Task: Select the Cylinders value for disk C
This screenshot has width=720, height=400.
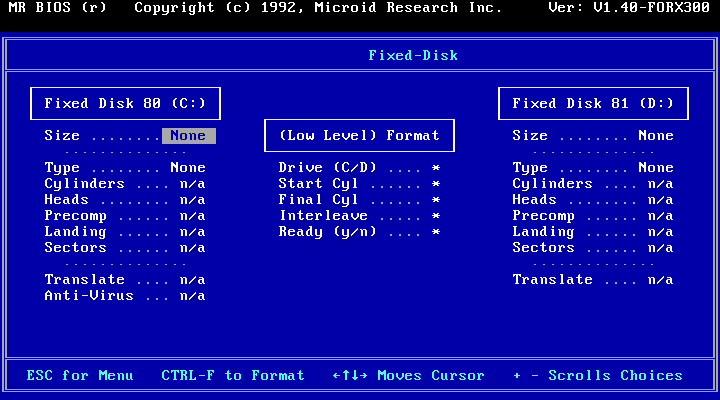Action: [192, 184]
